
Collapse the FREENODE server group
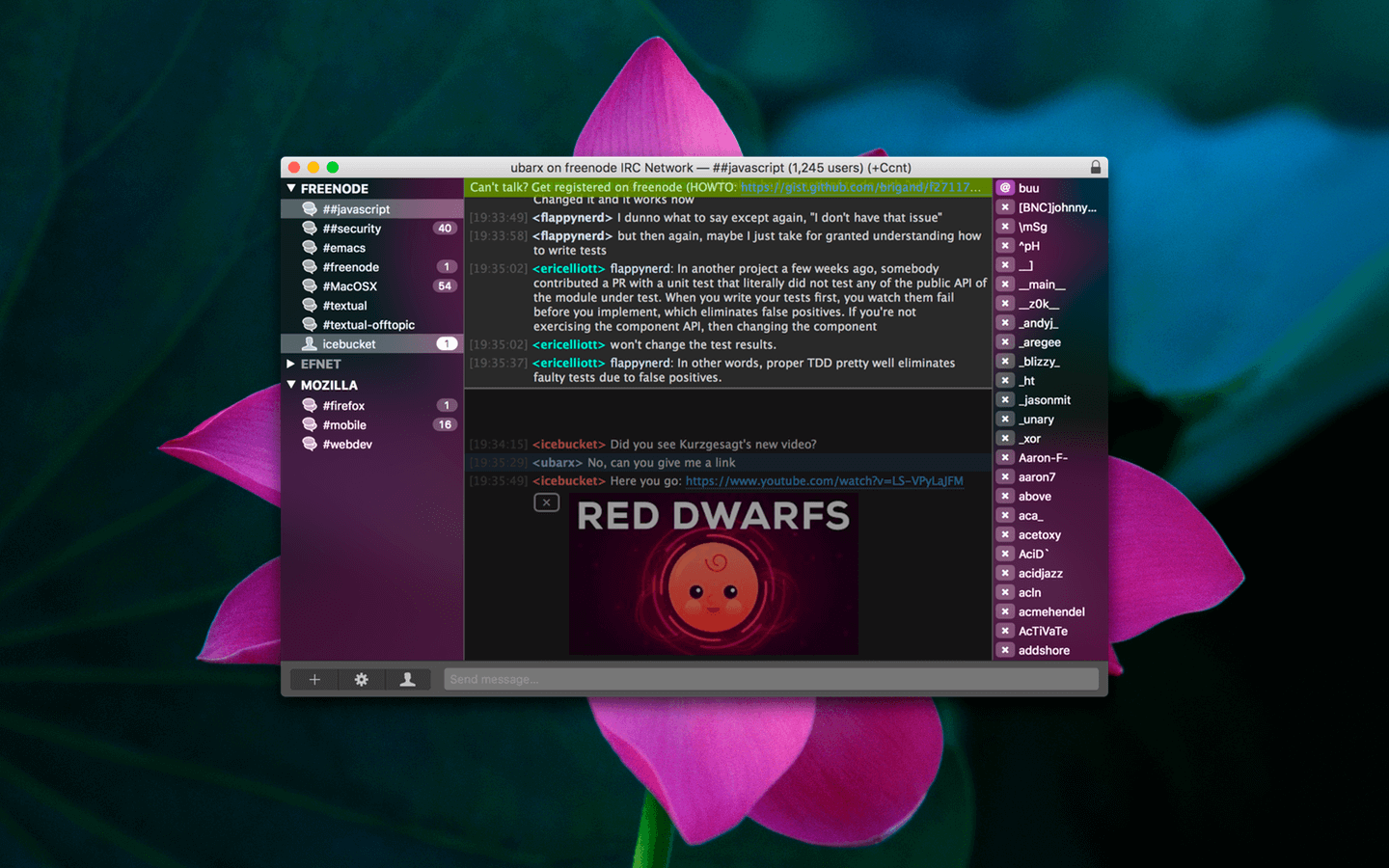tap(291, 189)
